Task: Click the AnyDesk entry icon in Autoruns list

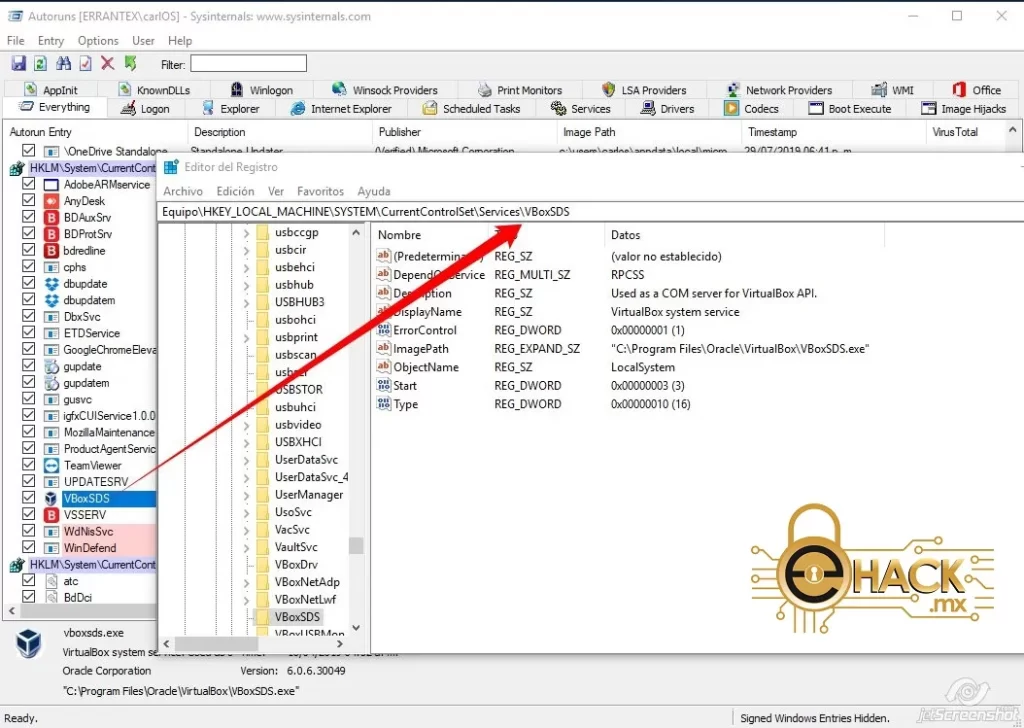Action: [51, 201]
